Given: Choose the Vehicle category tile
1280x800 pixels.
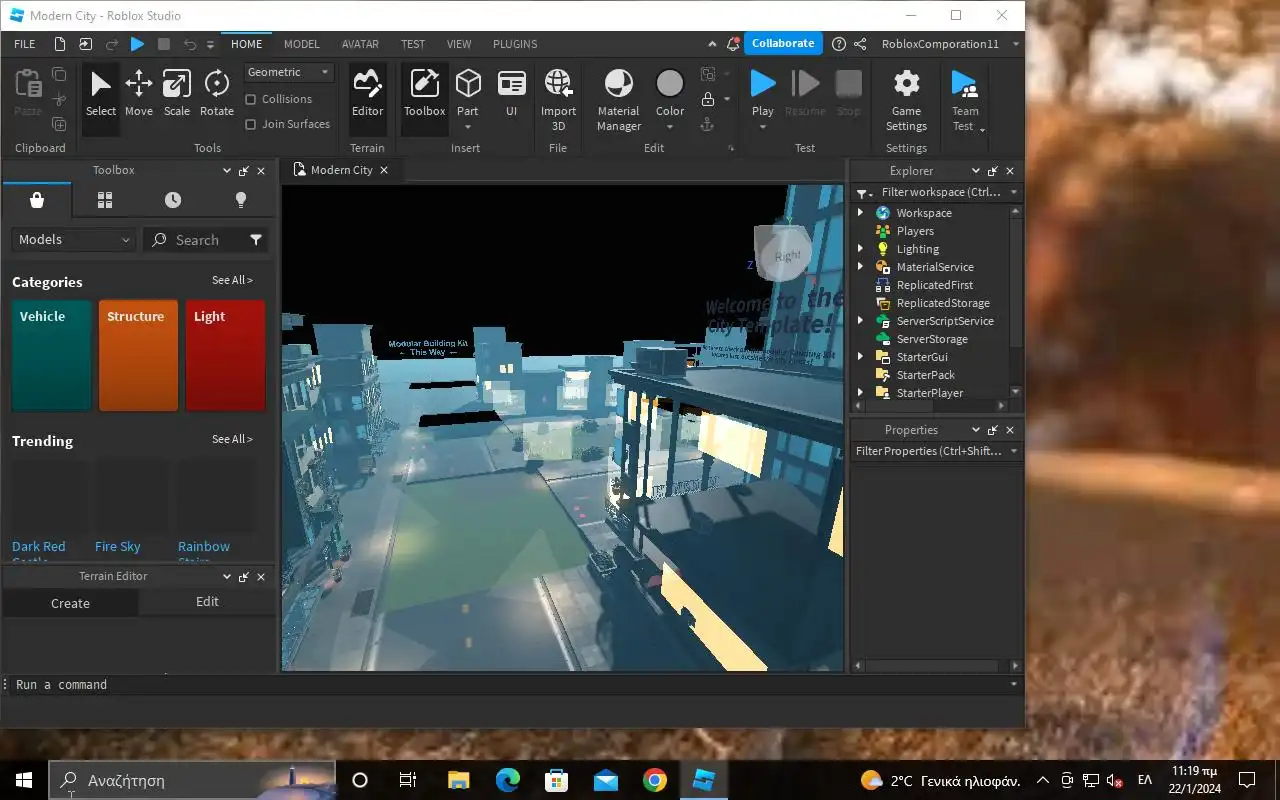Looking at the screenshot, I should (x=51, y=355).
